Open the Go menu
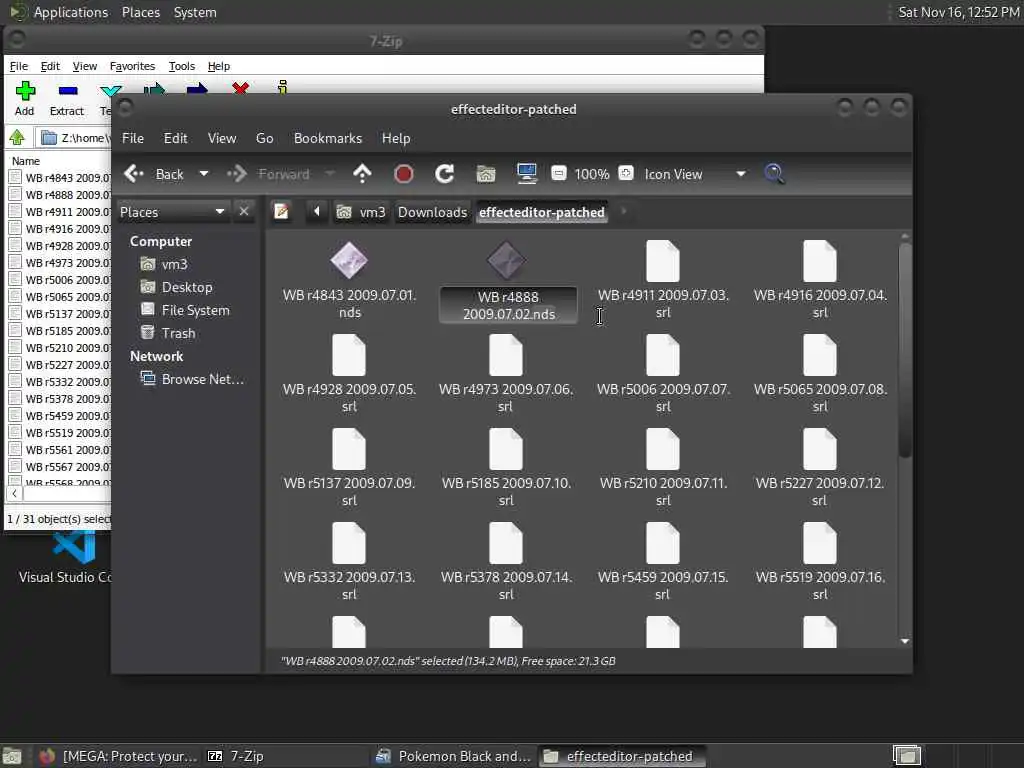Image resolution: width=1024 pixels, height=768 pixels. pyautogui.click(x=264, y=138)
